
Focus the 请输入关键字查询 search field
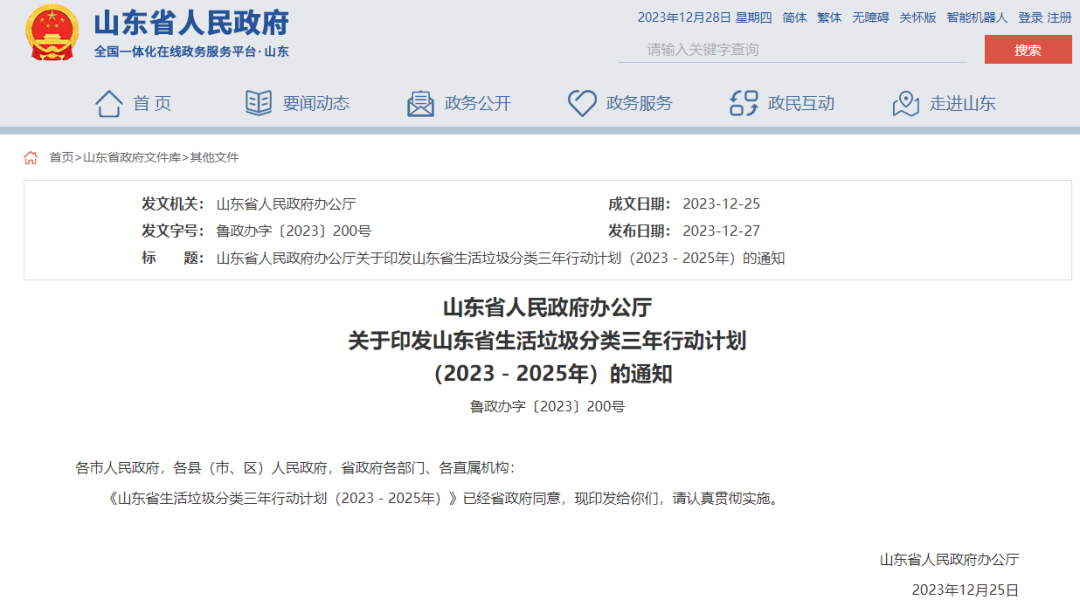[792, 50]
